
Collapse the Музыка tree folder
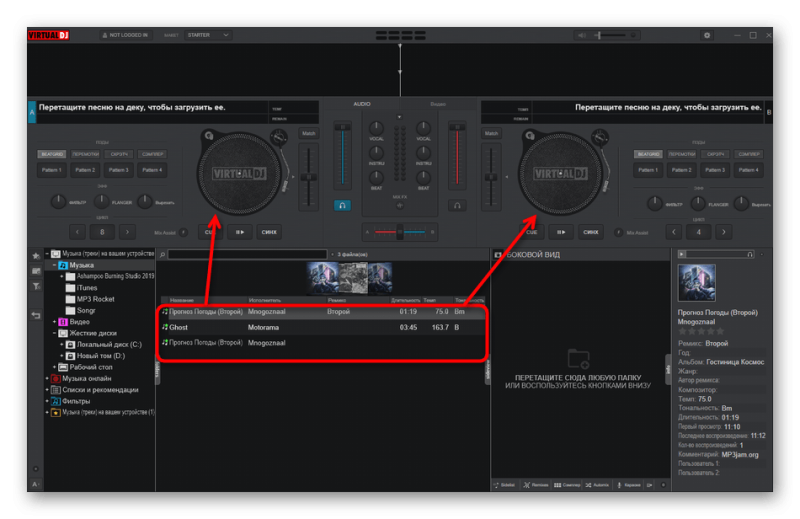coord(55,265)
